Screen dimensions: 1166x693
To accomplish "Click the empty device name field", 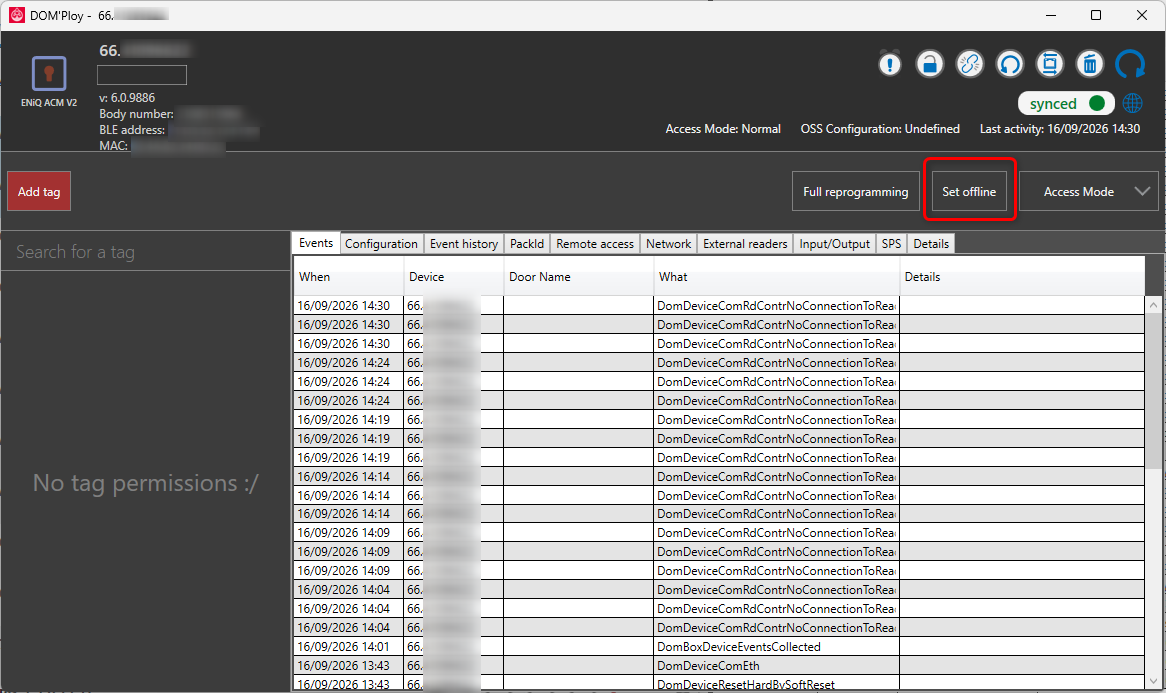I will 142,75.
